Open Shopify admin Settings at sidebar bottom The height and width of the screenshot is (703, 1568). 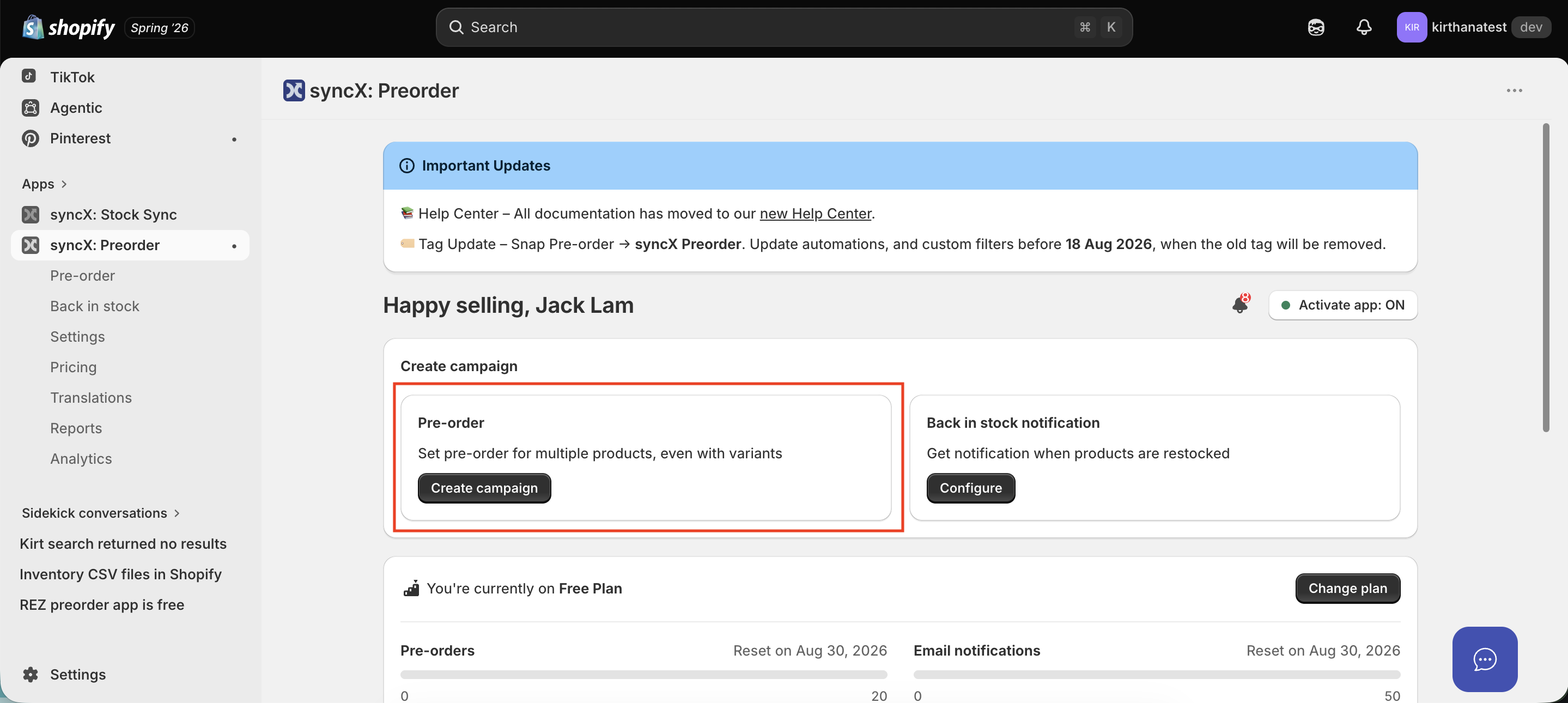pyautogui.click(x=77, y=675)
